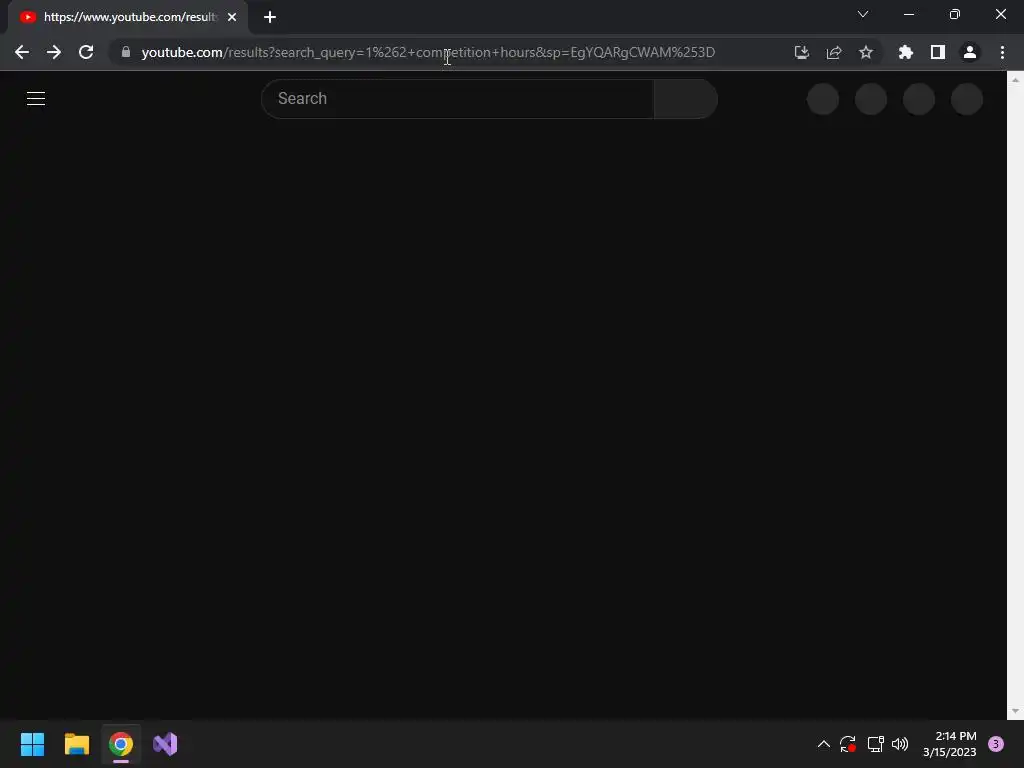Viewport: 1024px width, 768px height.
Task: Go back to the previous page
Action: coord(22,52)
